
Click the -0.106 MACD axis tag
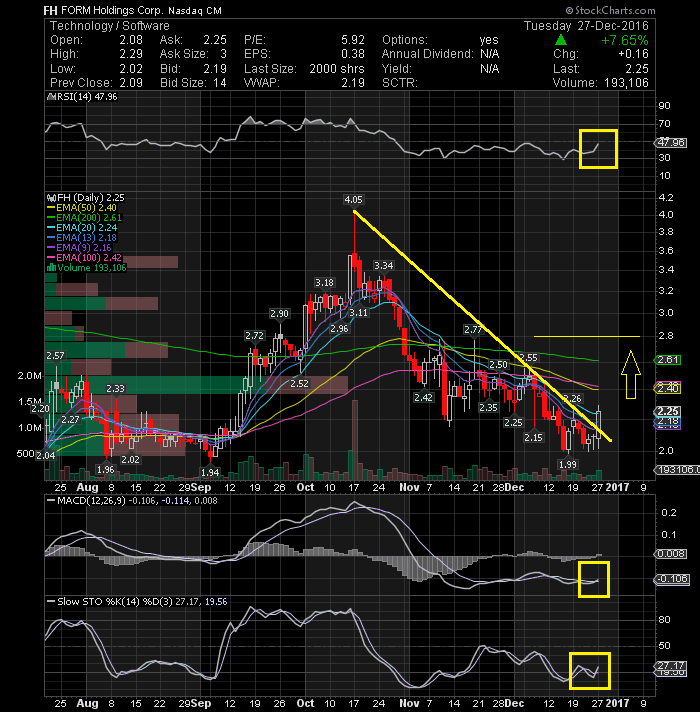673,579
